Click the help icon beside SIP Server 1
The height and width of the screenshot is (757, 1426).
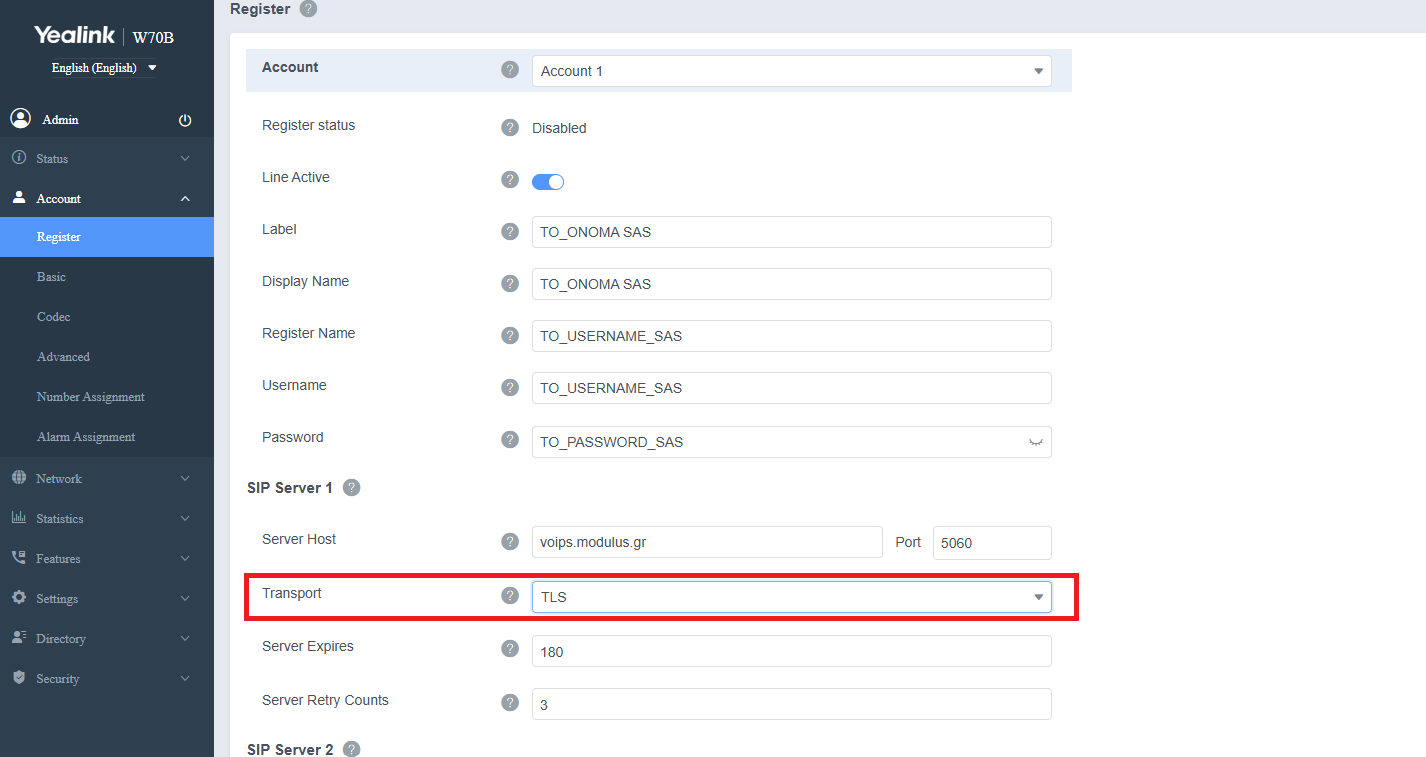(x=351, y=488)
